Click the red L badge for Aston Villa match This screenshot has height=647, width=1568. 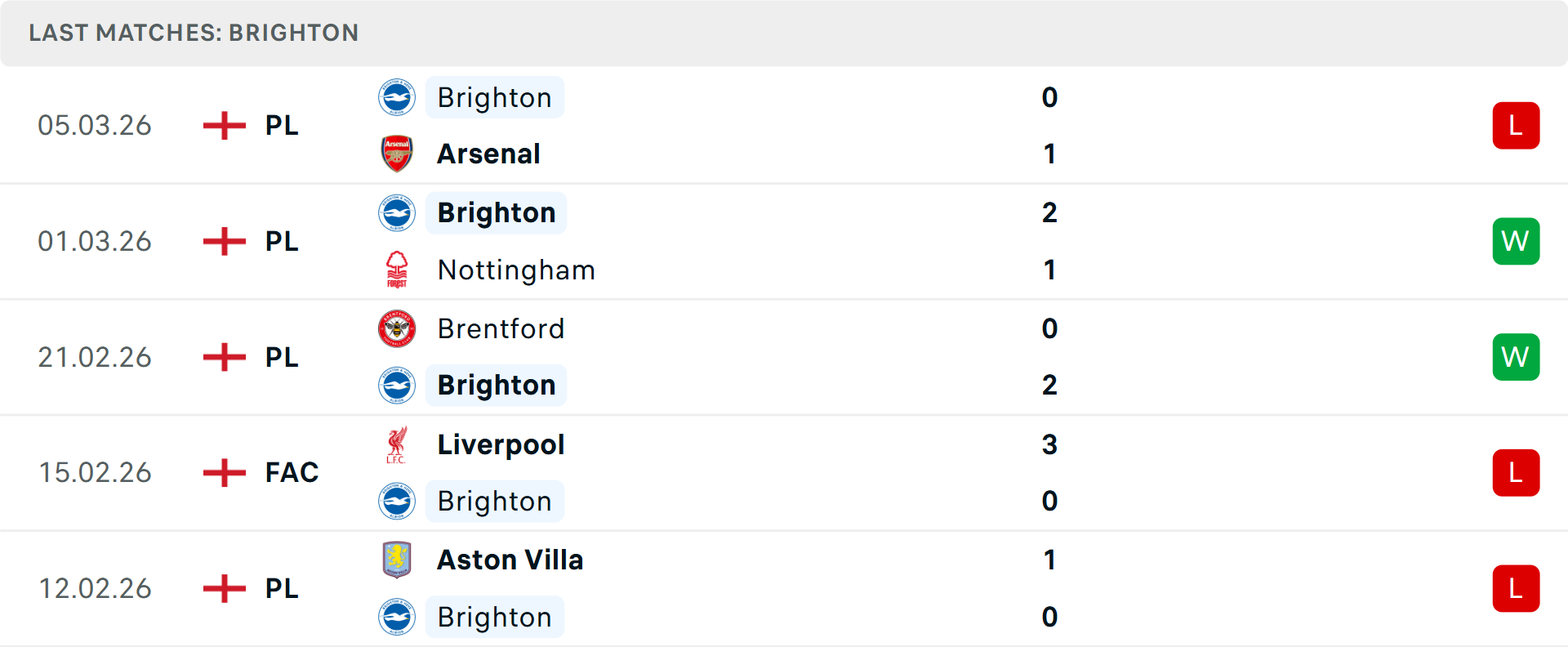[x=1516, y=588]
